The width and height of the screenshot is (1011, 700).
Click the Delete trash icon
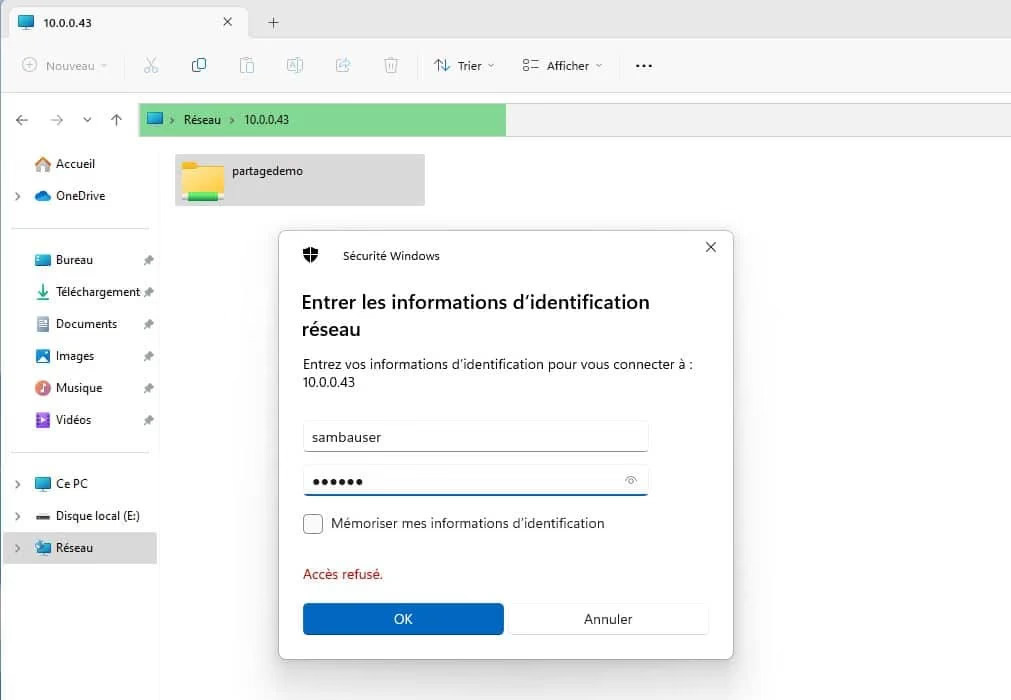pos(391,66)
